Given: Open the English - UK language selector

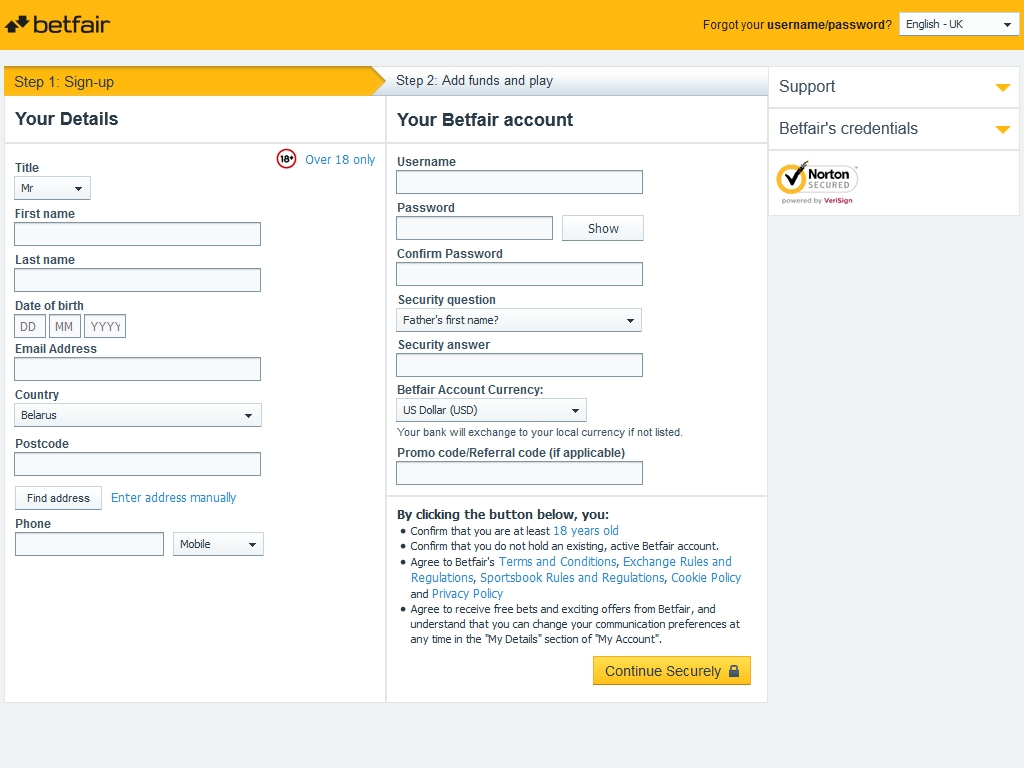Looking at the screenshot, I should tap(958, 24).
